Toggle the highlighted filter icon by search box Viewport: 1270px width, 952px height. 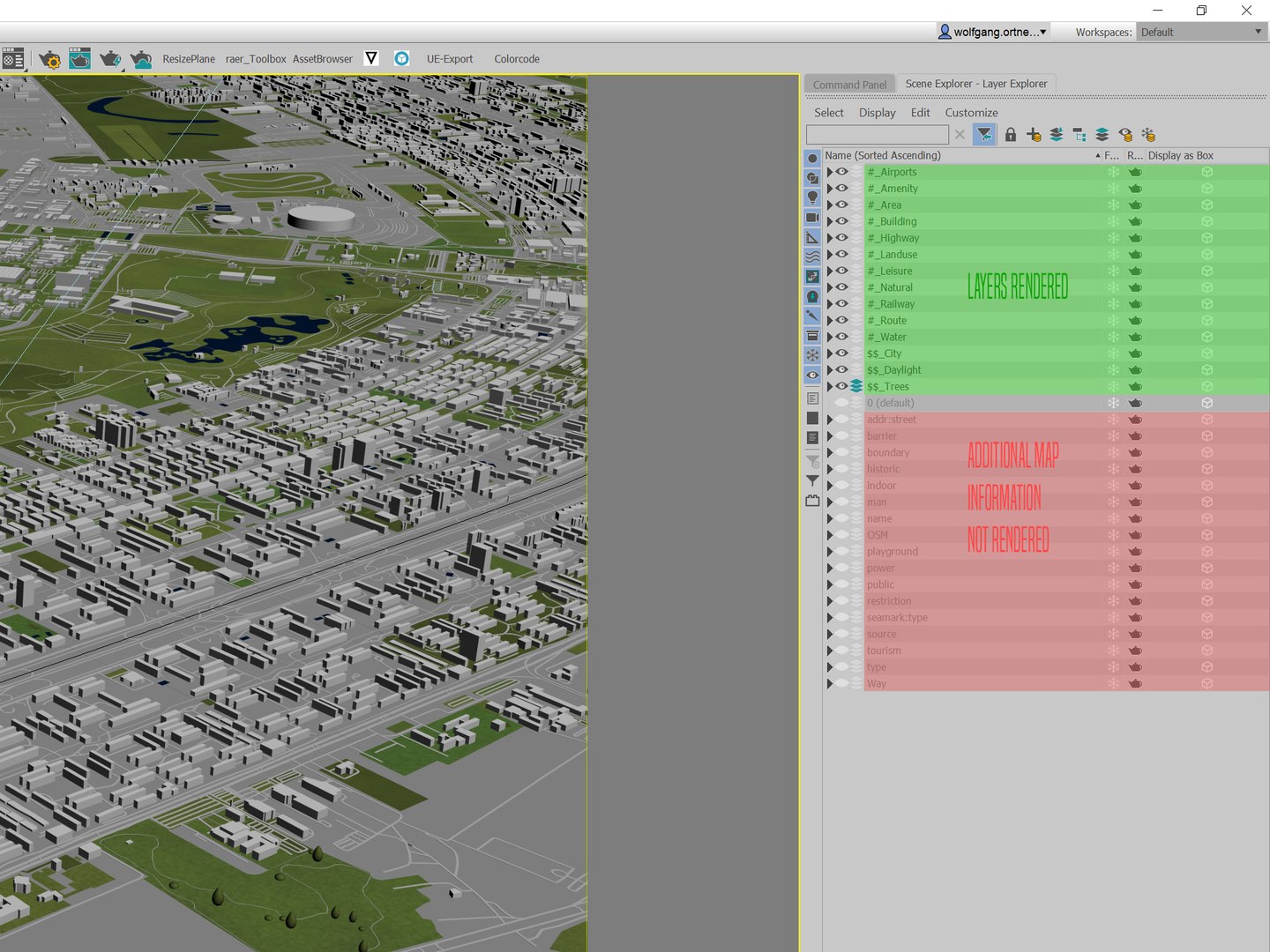(x=984, y=134)
